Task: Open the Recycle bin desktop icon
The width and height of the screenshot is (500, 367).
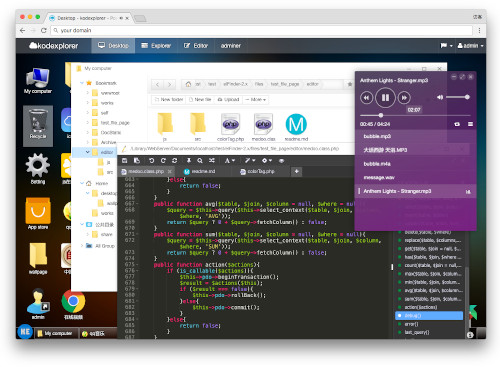Action: point(38,126)
